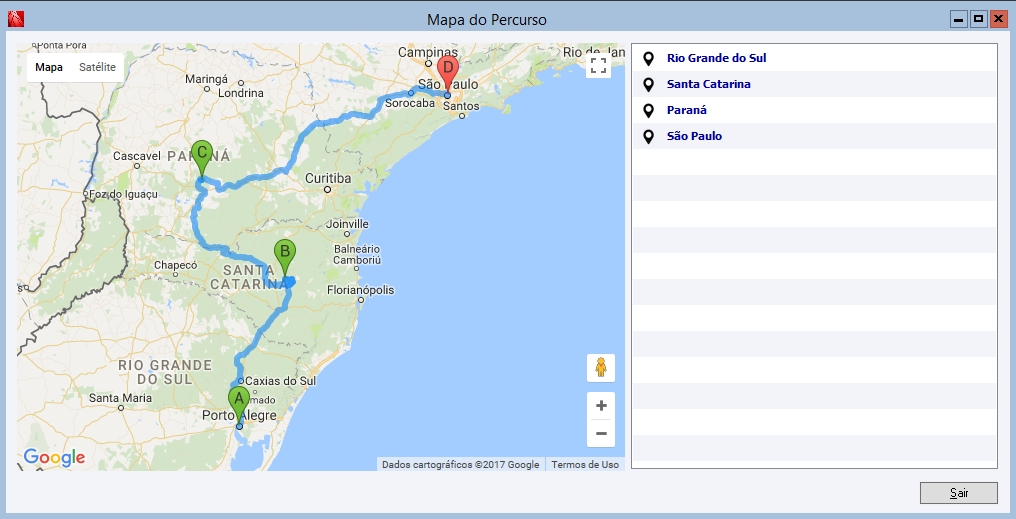This screenshot has width=1016, height=519.
Task: Click pin icon beside Paraná
Action: [x=648, y=110]
